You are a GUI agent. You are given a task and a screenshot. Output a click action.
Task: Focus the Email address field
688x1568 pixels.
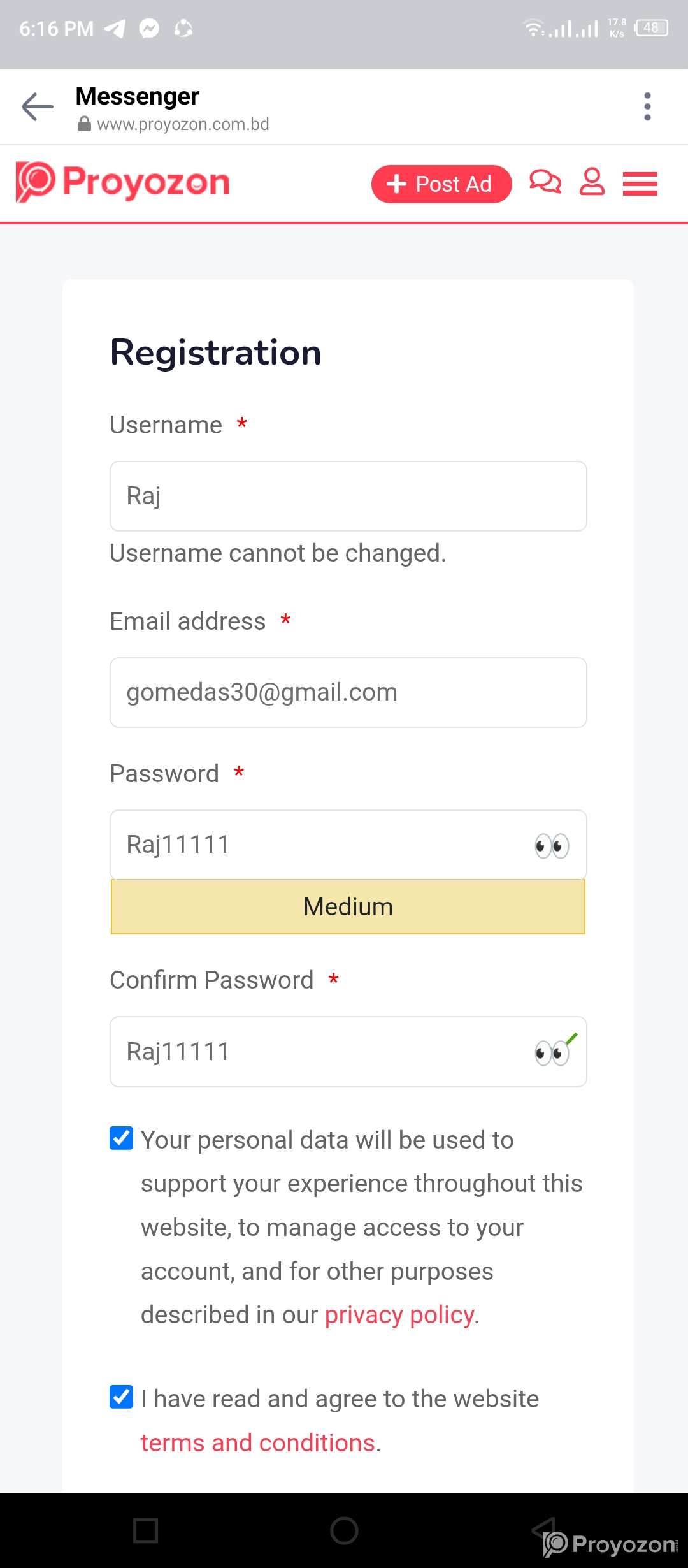point(348,692)
